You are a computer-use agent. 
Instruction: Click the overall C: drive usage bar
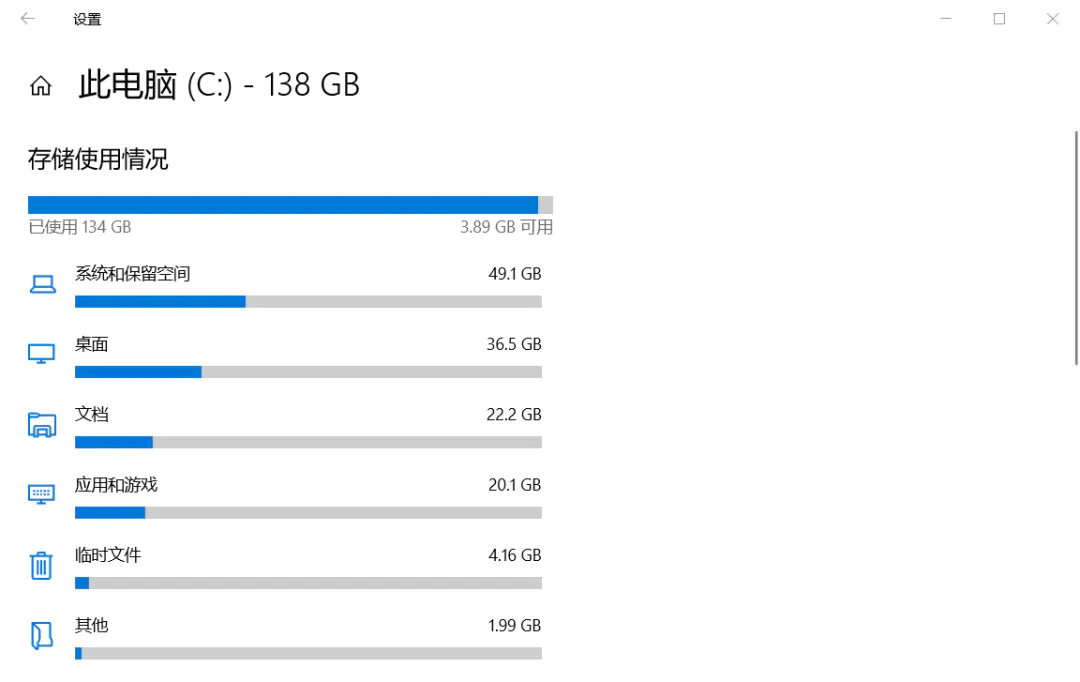[x=290, y=205]
